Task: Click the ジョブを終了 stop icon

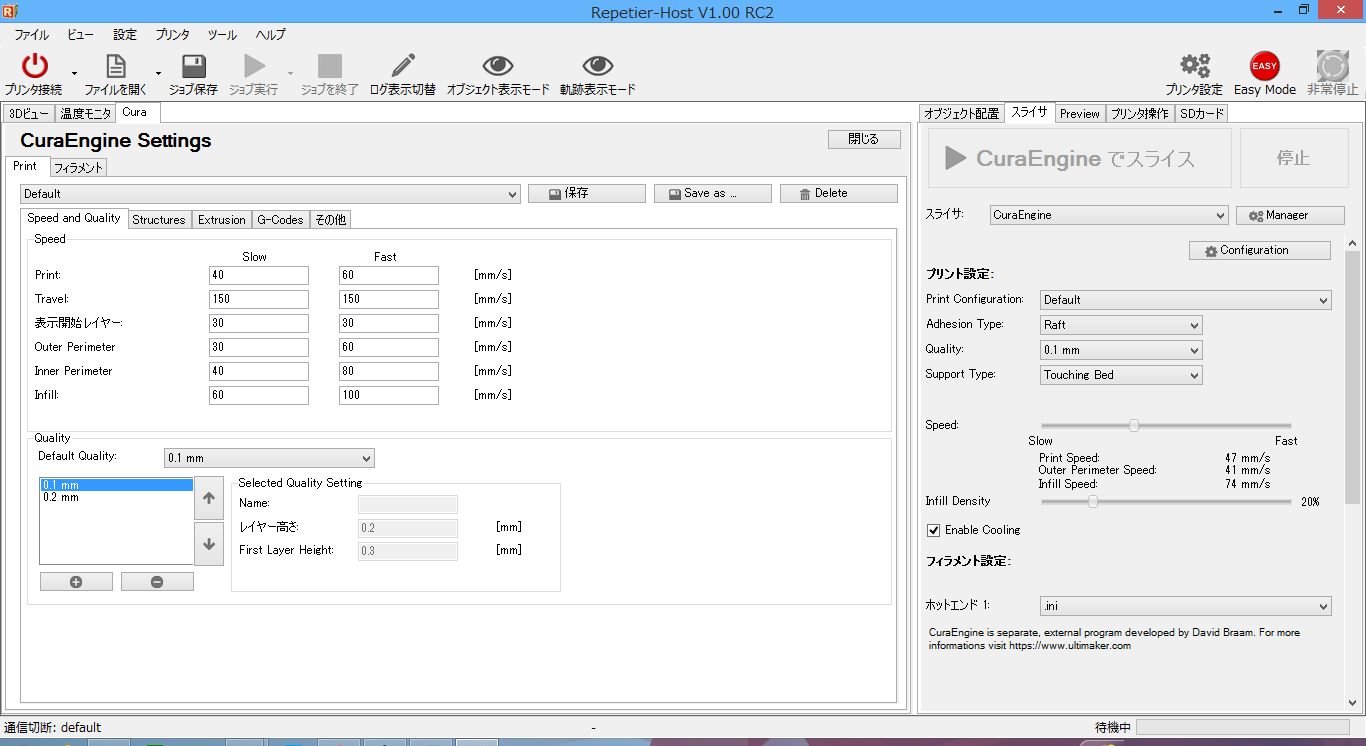Action: point(330,66)
